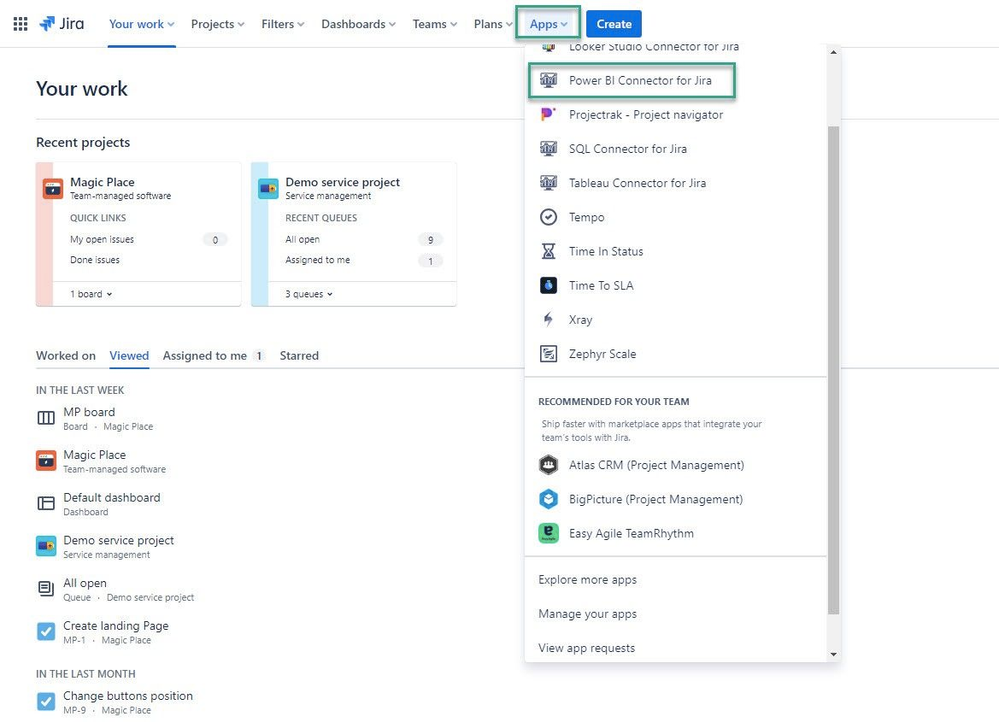Click the Apps menu scroll down arrow
This screenshot has width=999, height=722.
[x=833, y=654]
